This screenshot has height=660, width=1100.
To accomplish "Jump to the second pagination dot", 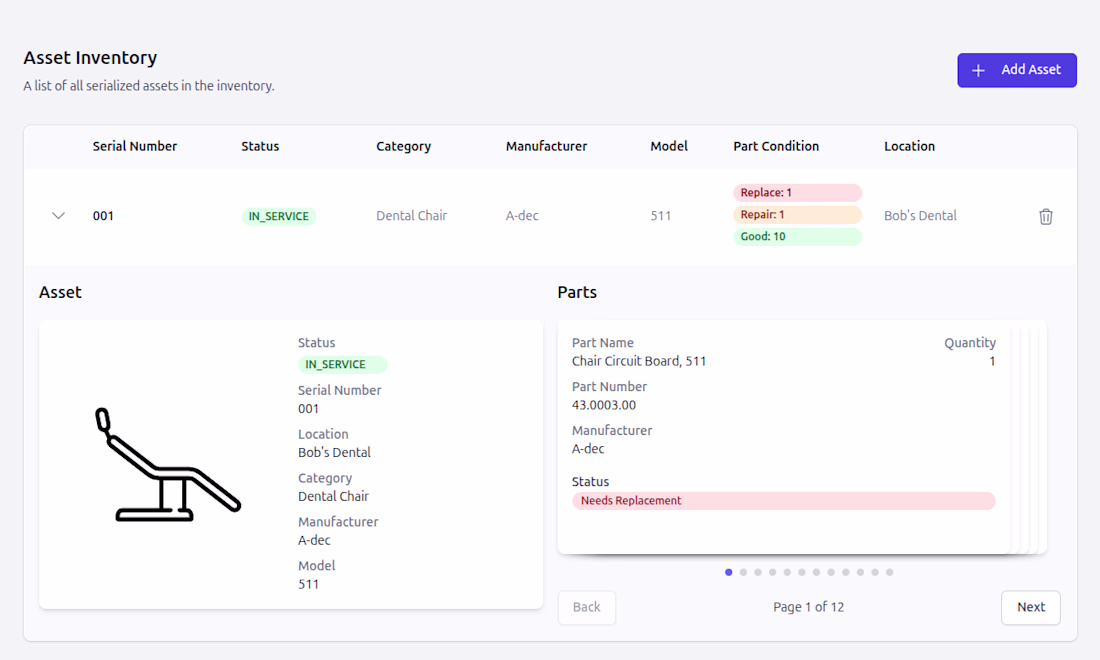I will click(x=743, y=572).
